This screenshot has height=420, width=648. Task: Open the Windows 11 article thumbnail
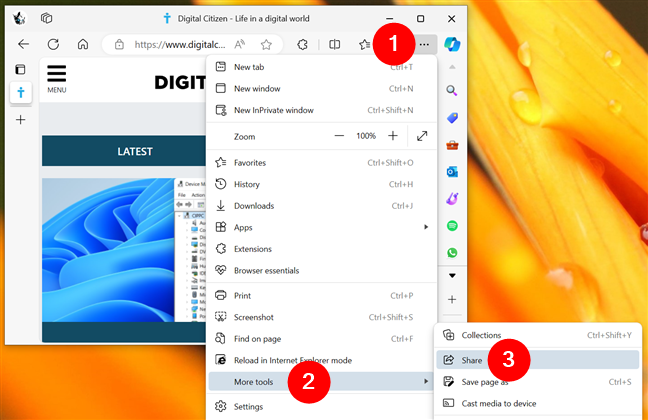tap(124, 250)
